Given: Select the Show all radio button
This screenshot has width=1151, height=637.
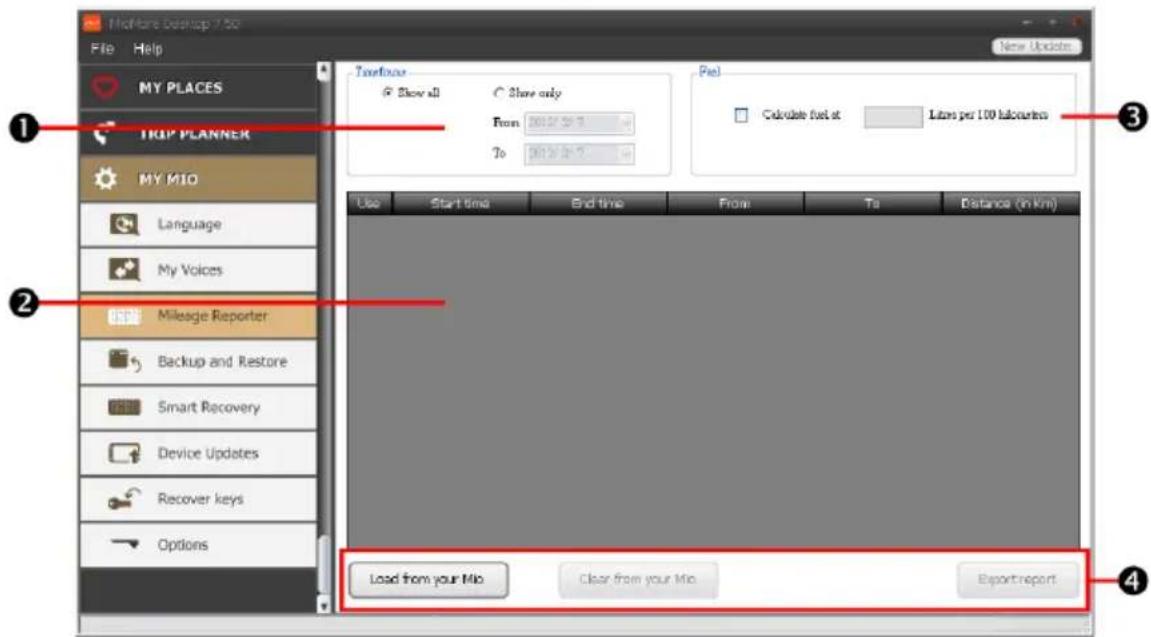Looking at the screenshot, I should click(x=387, y=92).
